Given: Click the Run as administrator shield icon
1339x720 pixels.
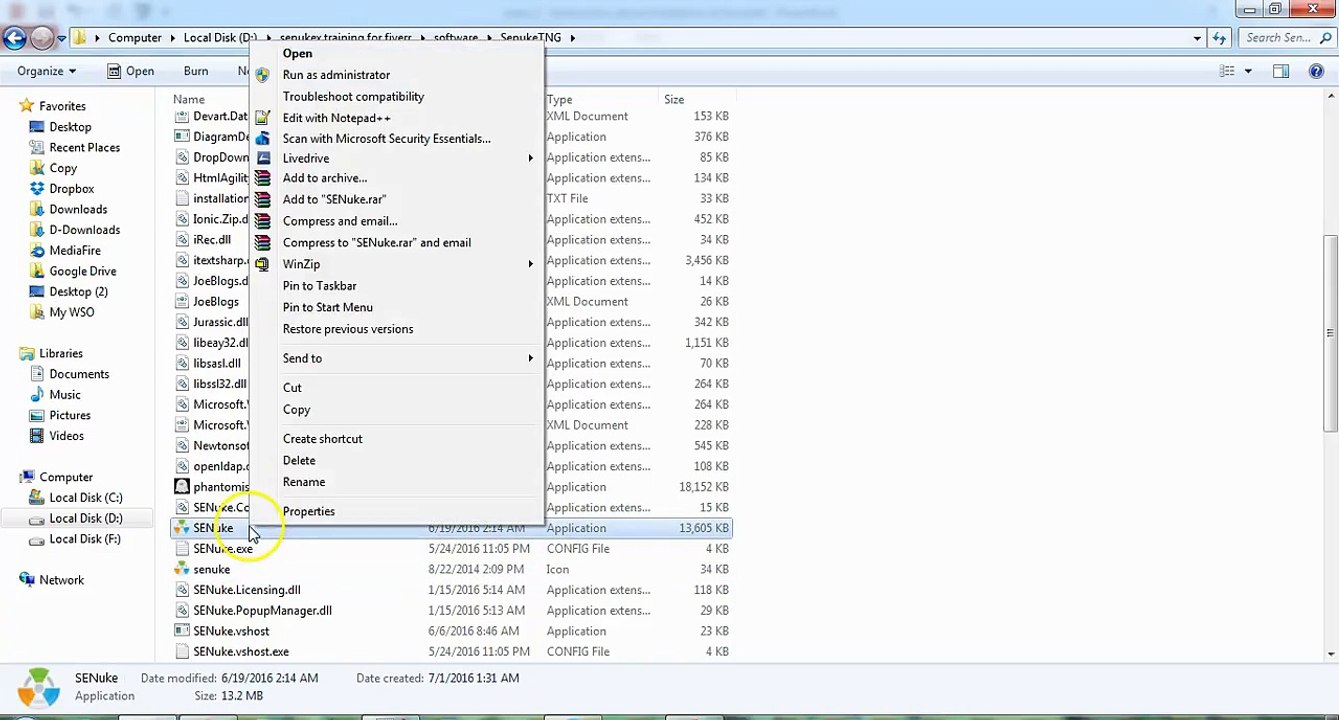Looking at the screenshot, I should [x=262, y=75].
